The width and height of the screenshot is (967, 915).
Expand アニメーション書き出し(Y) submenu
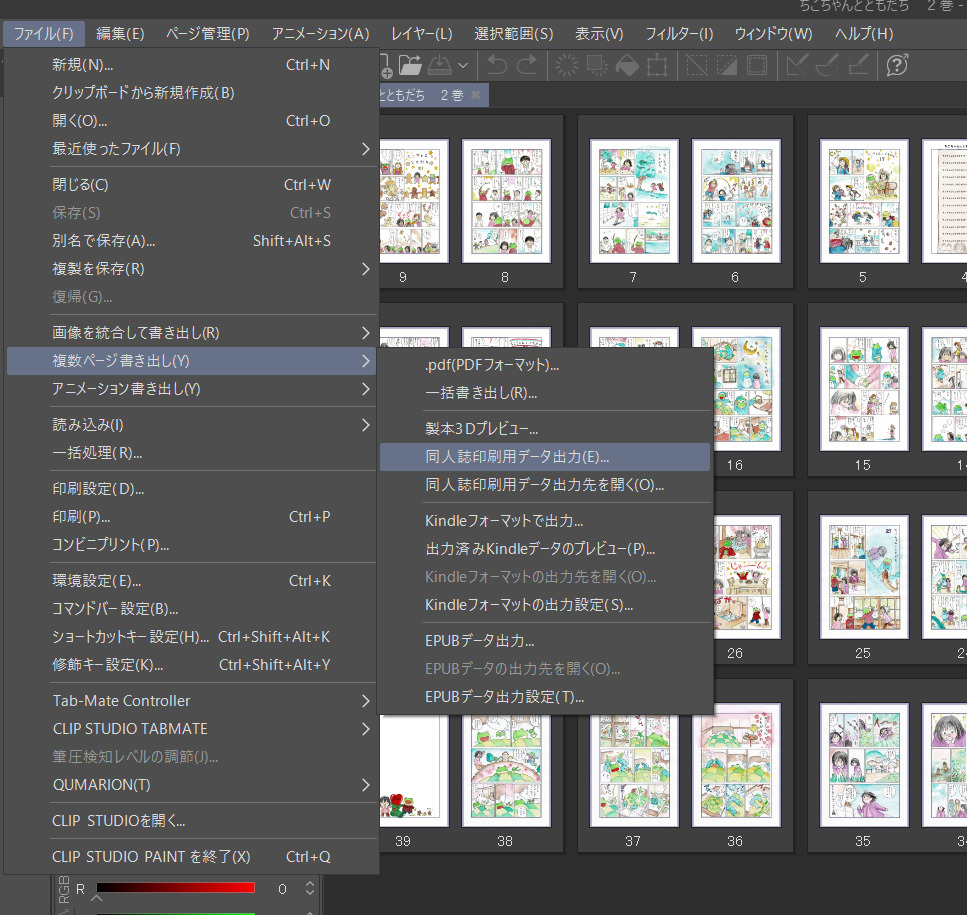tap(191, 389)
